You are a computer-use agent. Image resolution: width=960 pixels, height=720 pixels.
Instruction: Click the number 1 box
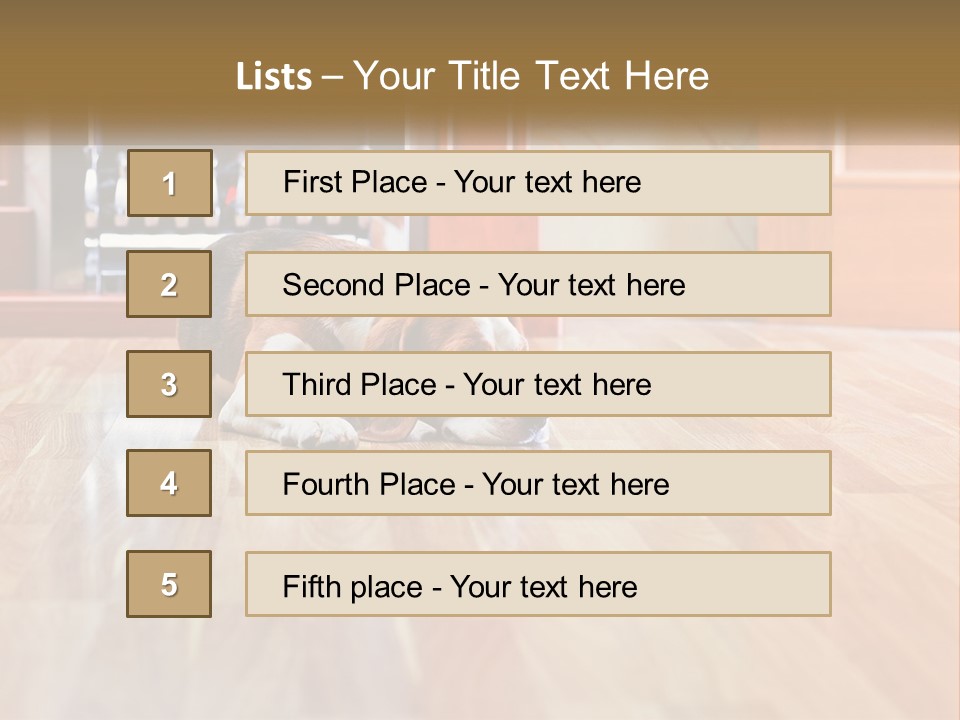click(x=169, y=183)
